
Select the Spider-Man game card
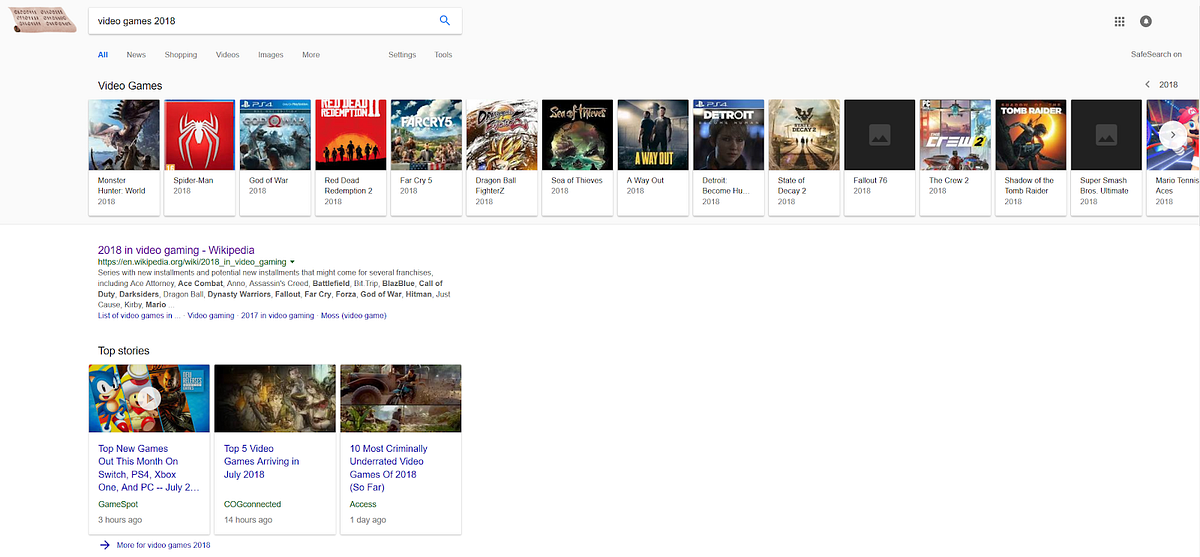[x=199, y=157]
